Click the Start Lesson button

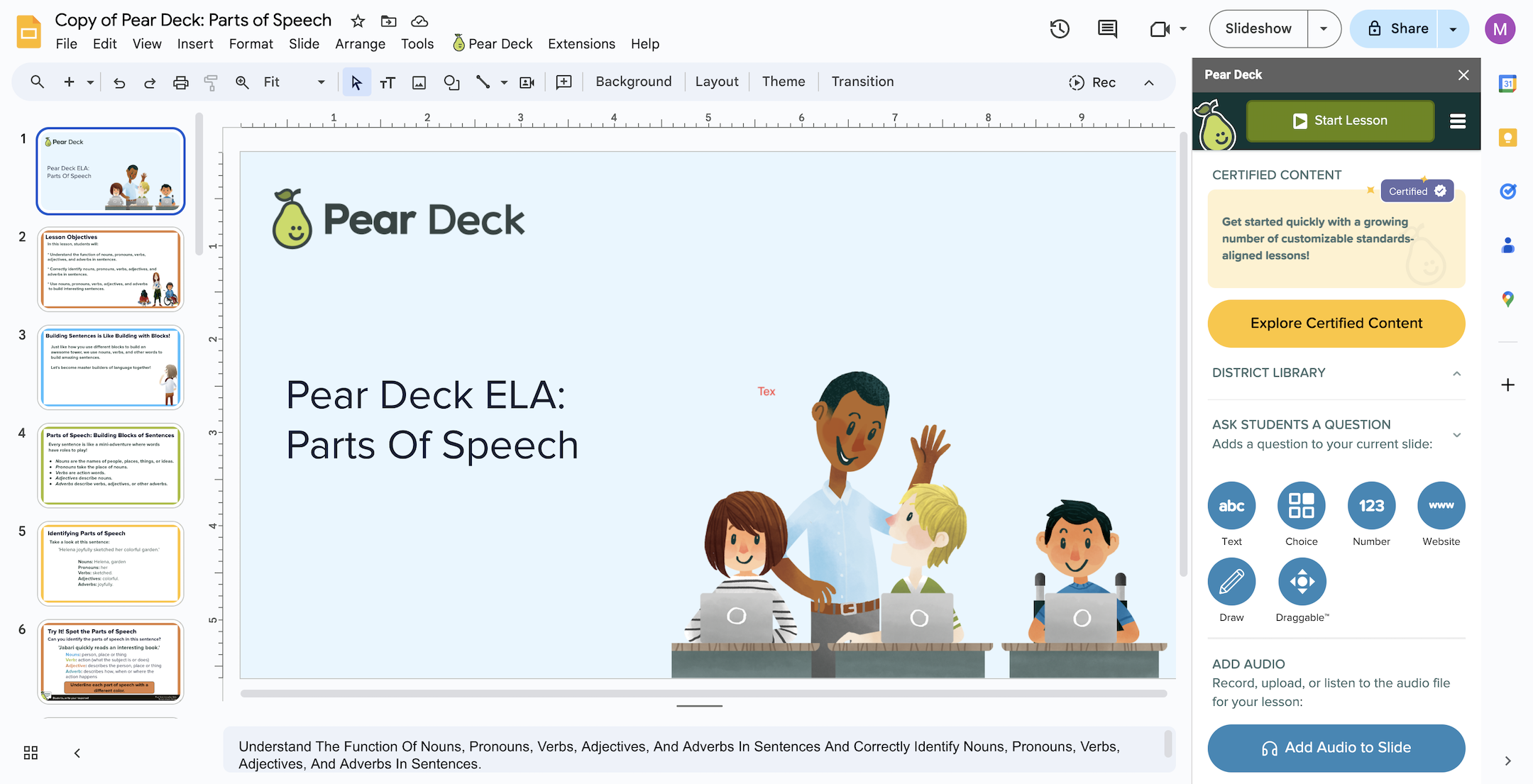coord(1340,120)
